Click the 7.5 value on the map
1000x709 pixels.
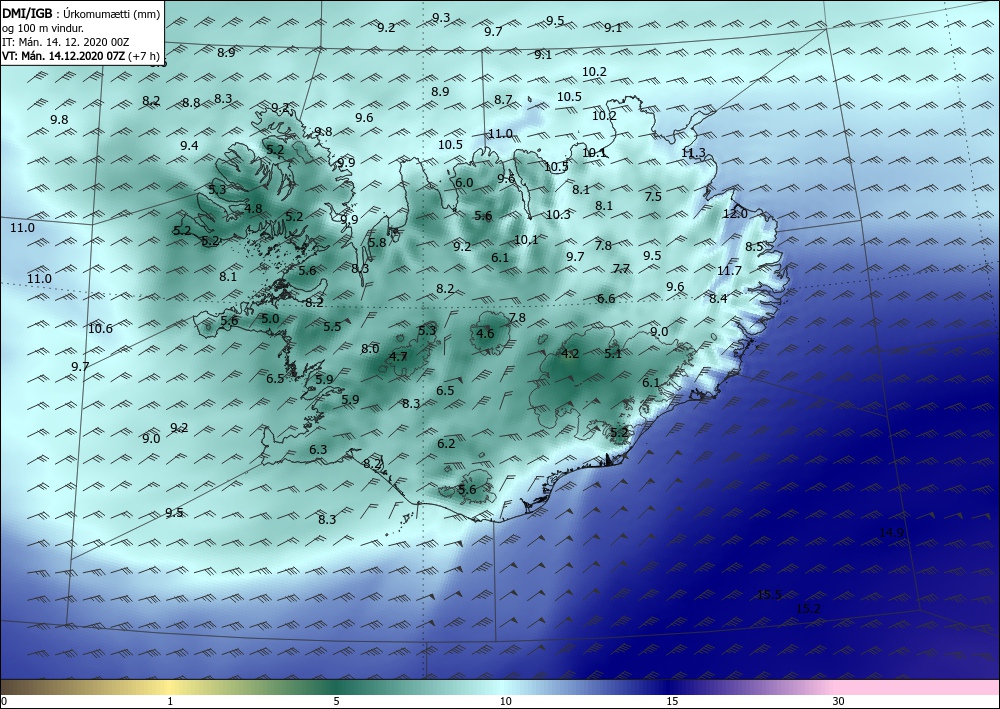[653, 196]
